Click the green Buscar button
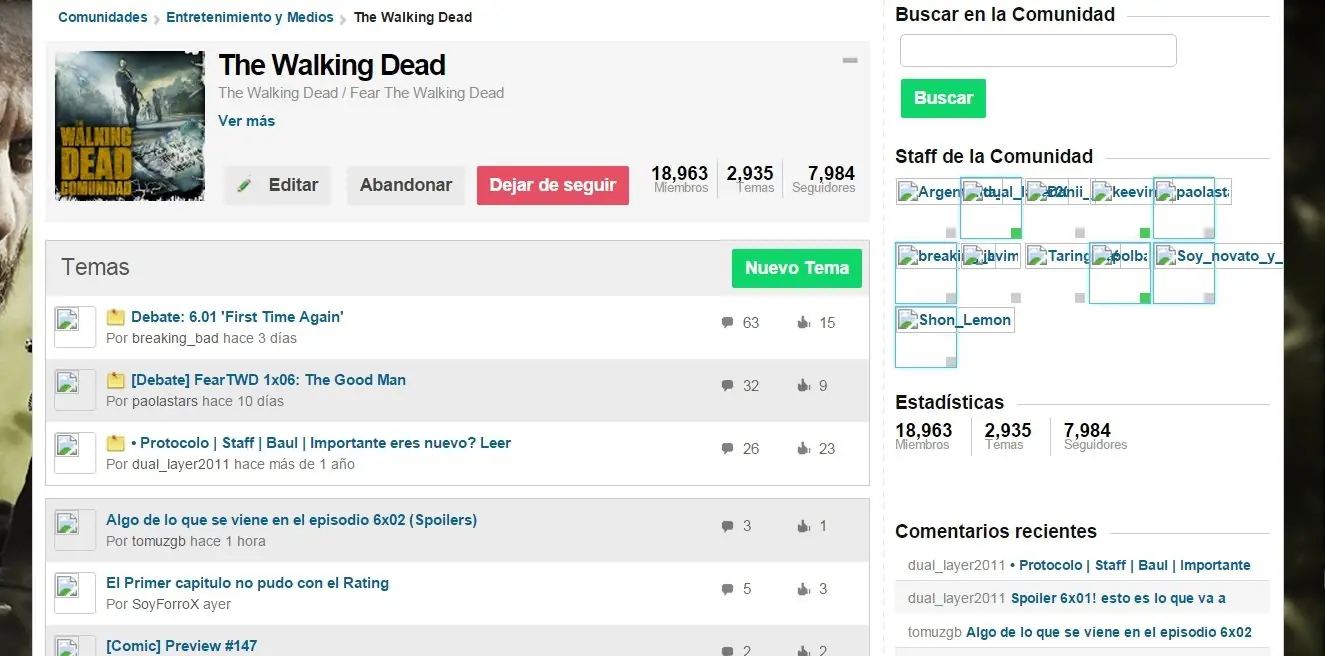The height and width of the screenshot is (656, 1325). [x=943, y=98]
